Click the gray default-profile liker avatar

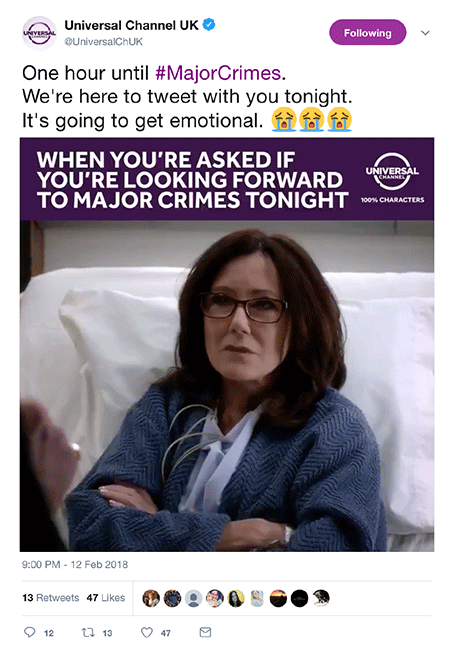[x=193, y=598]
